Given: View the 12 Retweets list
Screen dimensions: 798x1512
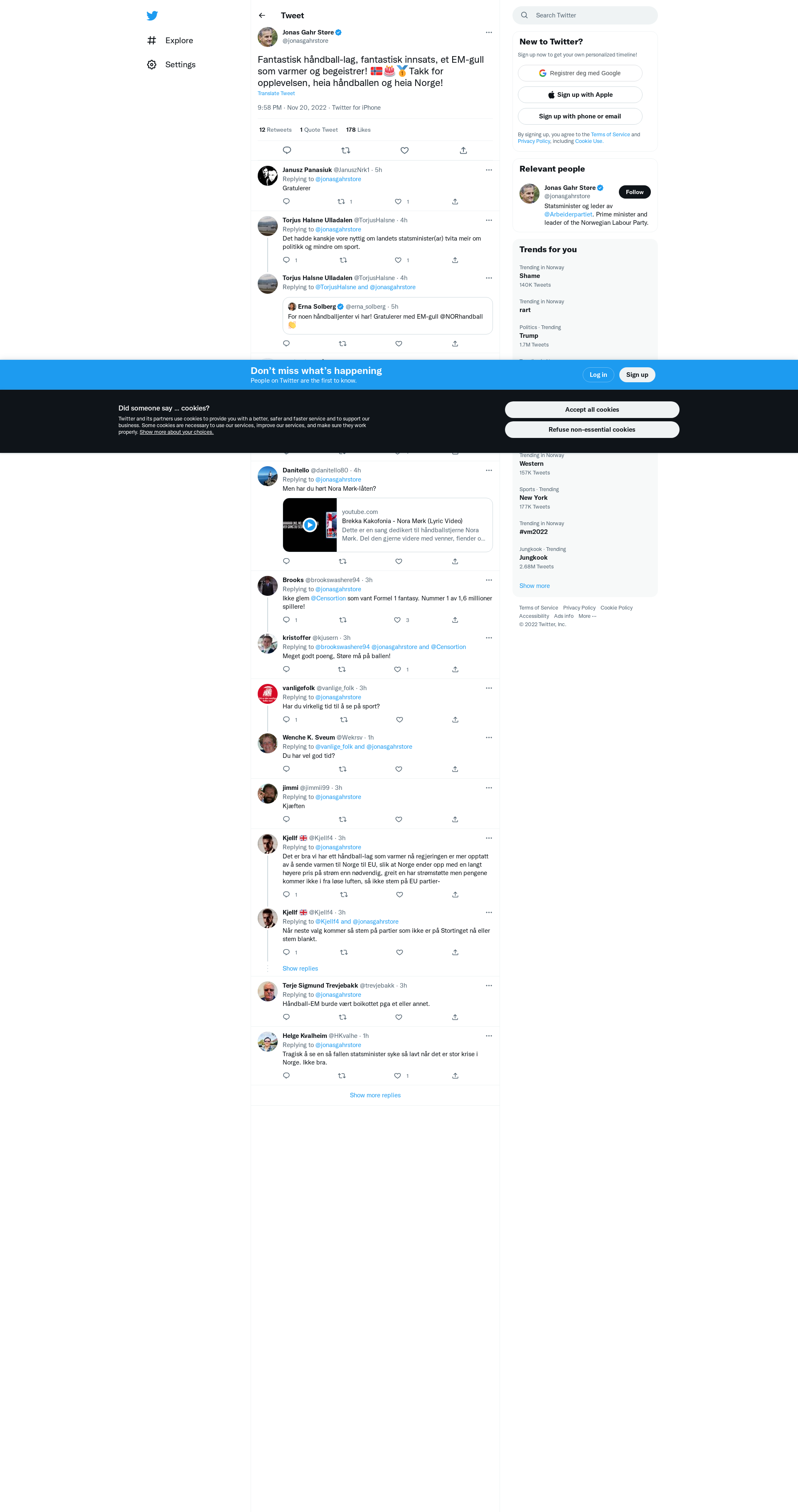Looking at the screenshot, I should pos(276,130).
